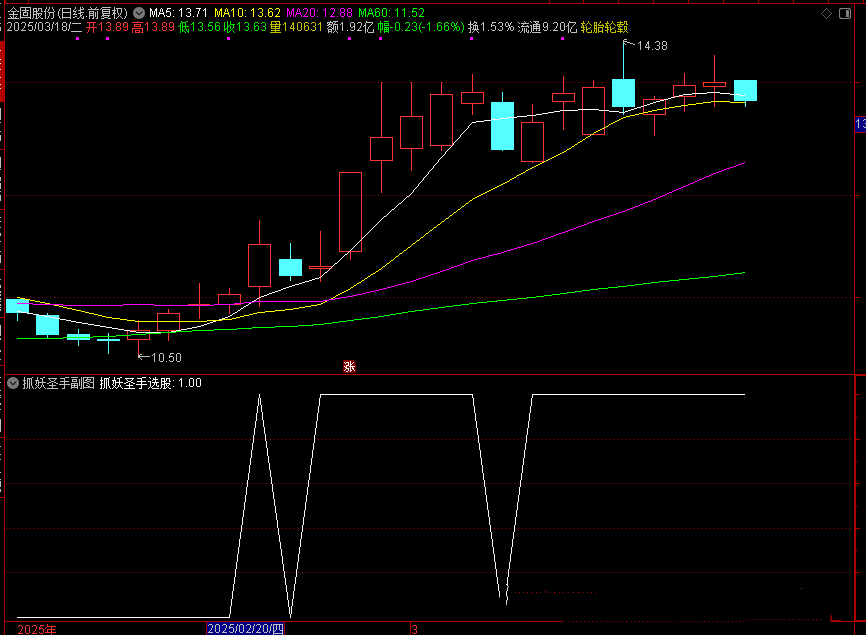Click the 14.38 high price annotation
Screen dimensions: 866x635
(x=651, y=46)
